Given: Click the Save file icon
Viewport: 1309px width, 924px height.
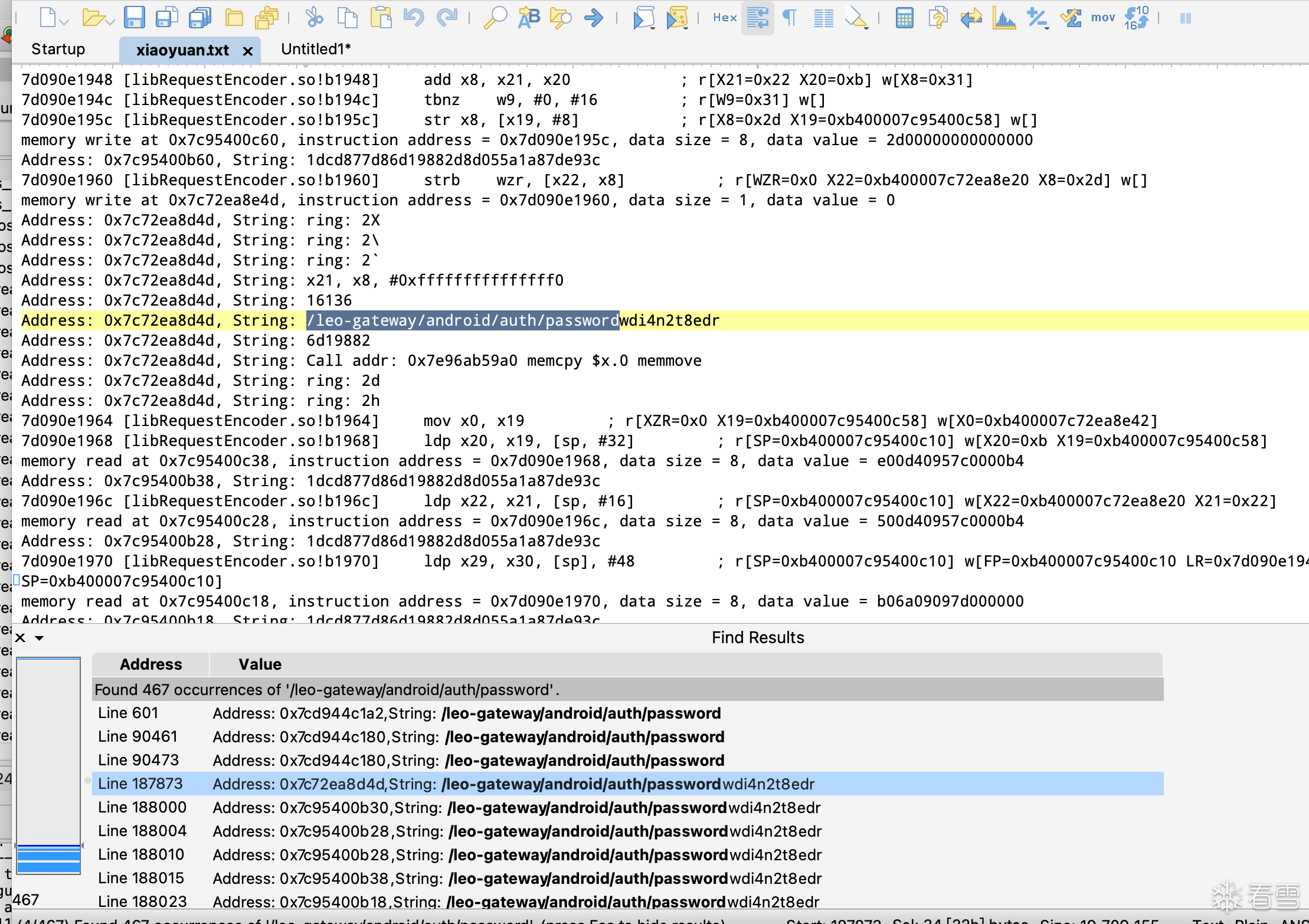Looking at the screenshot, I should click(135, 18).
